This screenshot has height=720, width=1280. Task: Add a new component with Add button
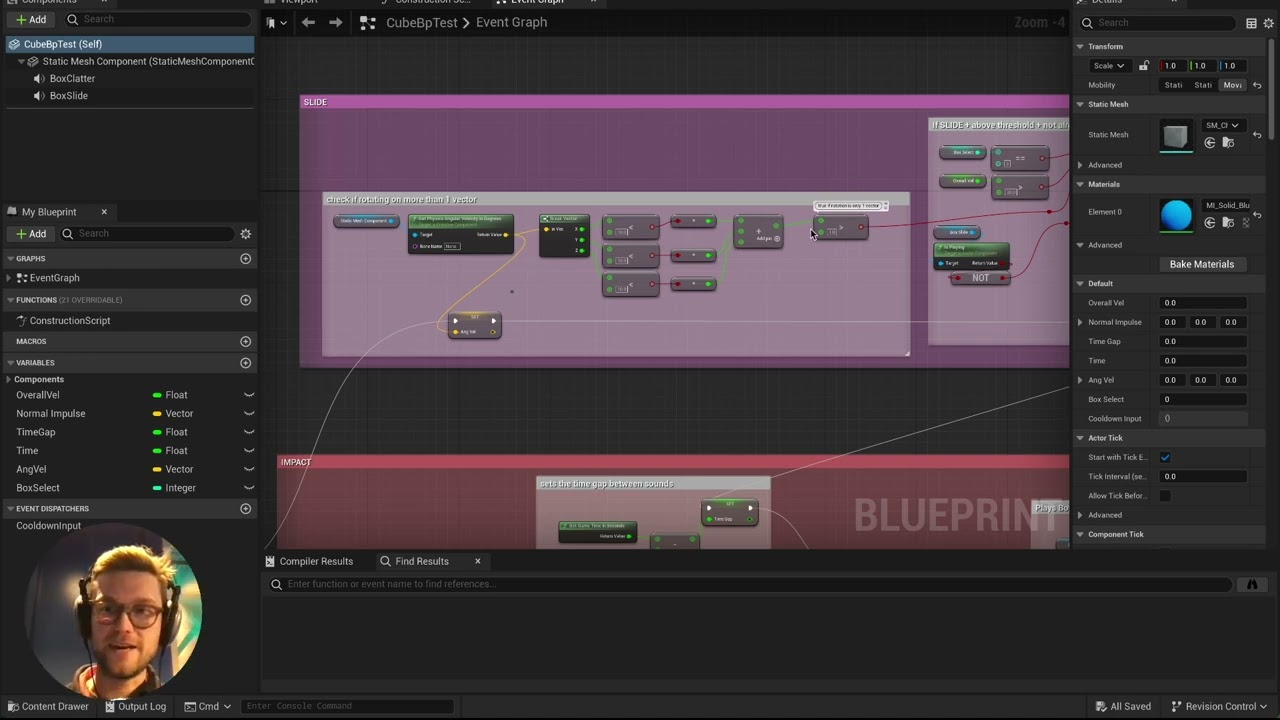point(30,19)
